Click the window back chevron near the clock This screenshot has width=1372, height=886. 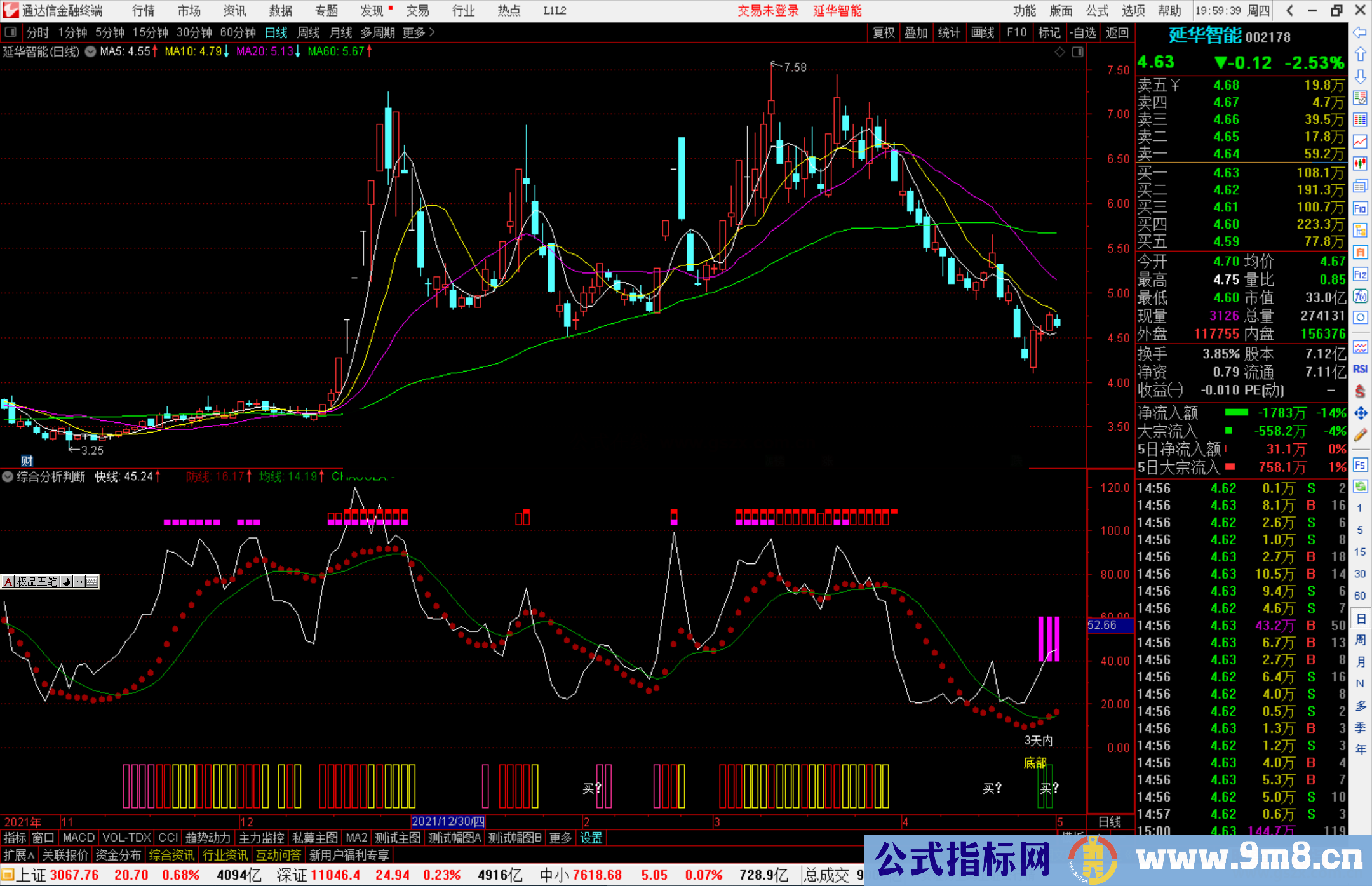coord(1289,11)
